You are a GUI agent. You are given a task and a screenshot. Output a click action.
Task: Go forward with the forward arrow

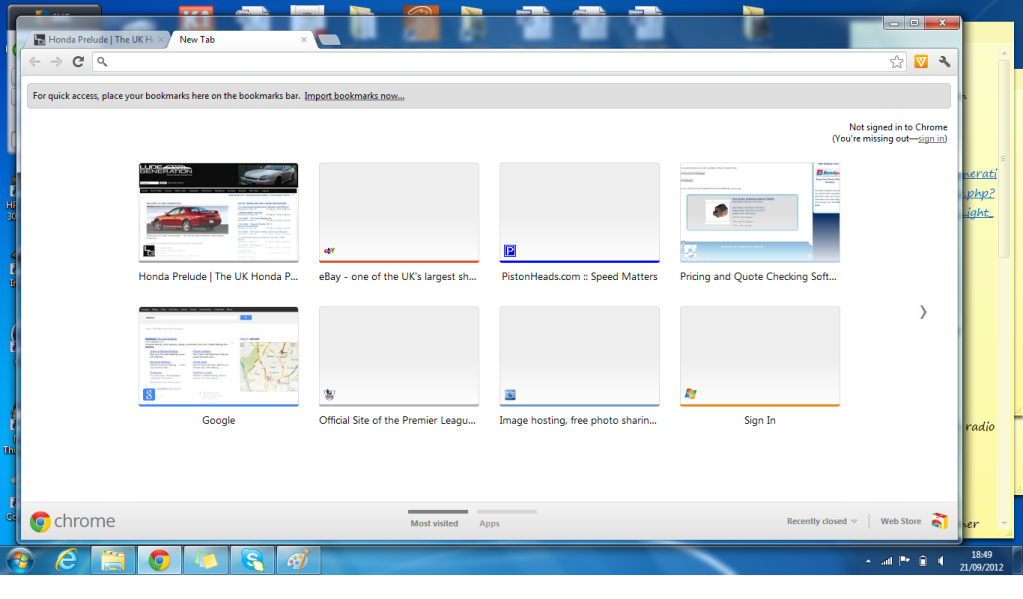tap(56, 61)
